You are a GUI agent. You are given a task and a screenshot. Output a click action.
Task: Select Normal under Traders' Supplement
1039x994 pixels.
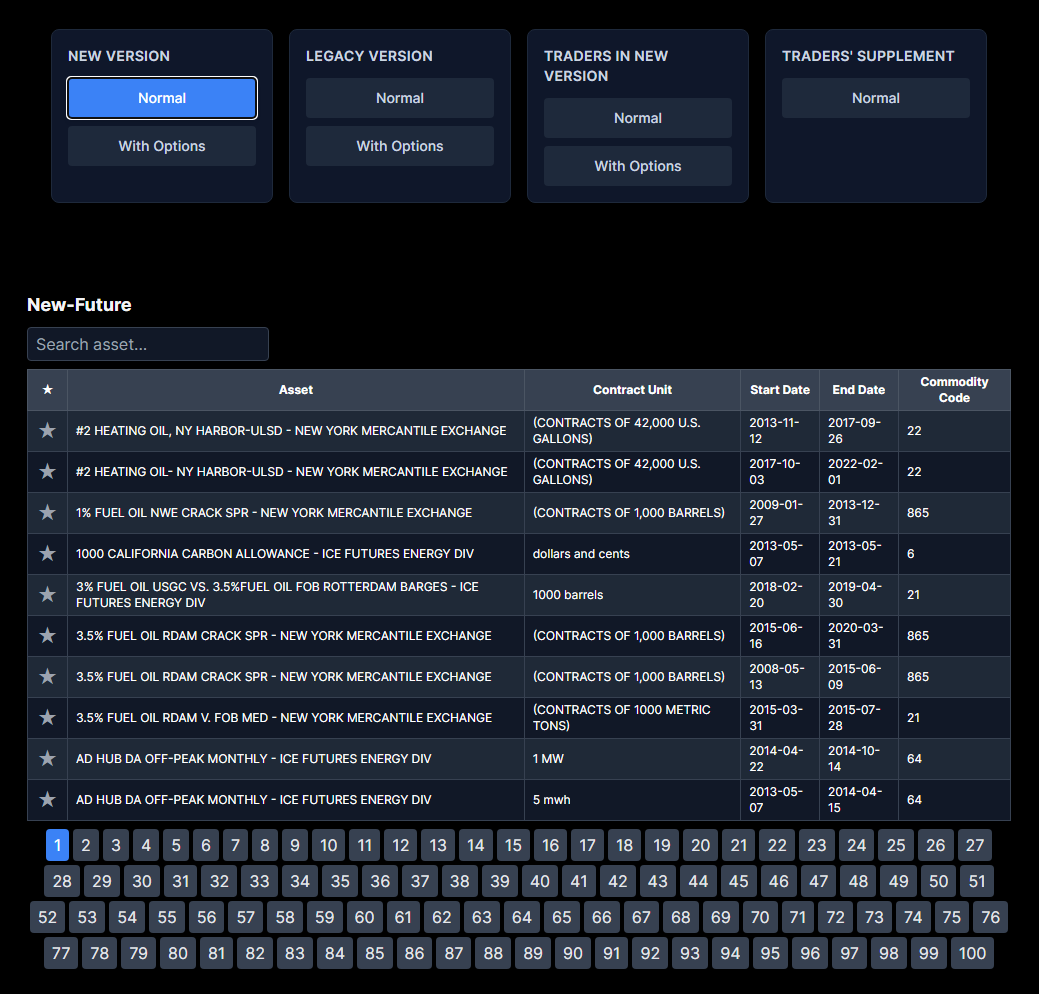pos(876,98)
